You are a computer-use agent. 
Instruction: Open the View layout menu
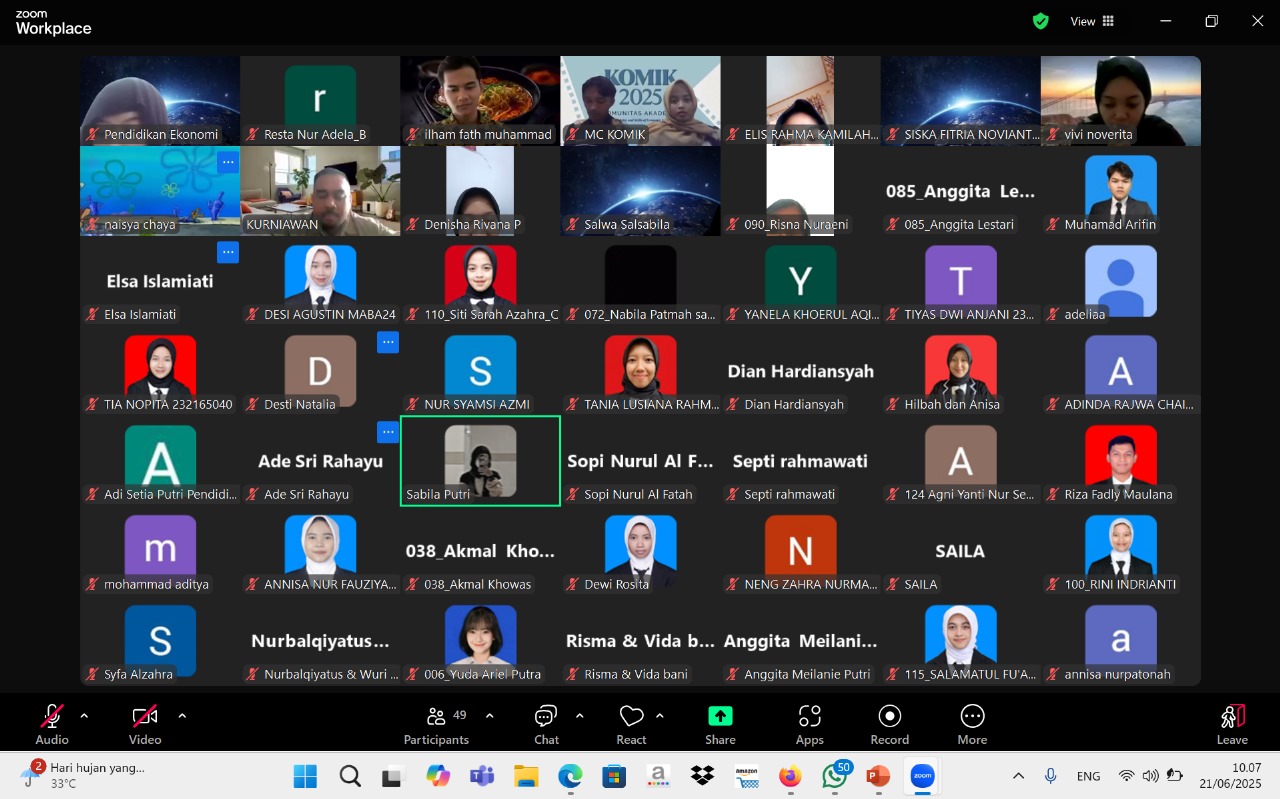pos(1092,21)
